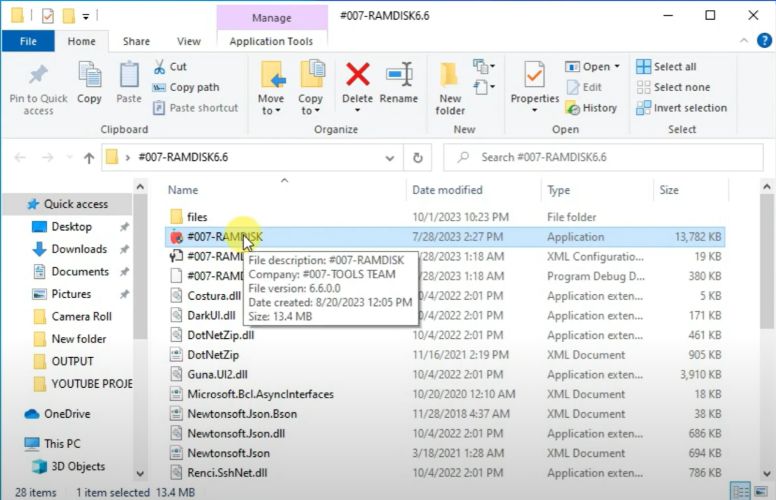The width and height of the screenshot is (776, 500).
Task: Sort by the Name column header
Action: coord(183,190)
